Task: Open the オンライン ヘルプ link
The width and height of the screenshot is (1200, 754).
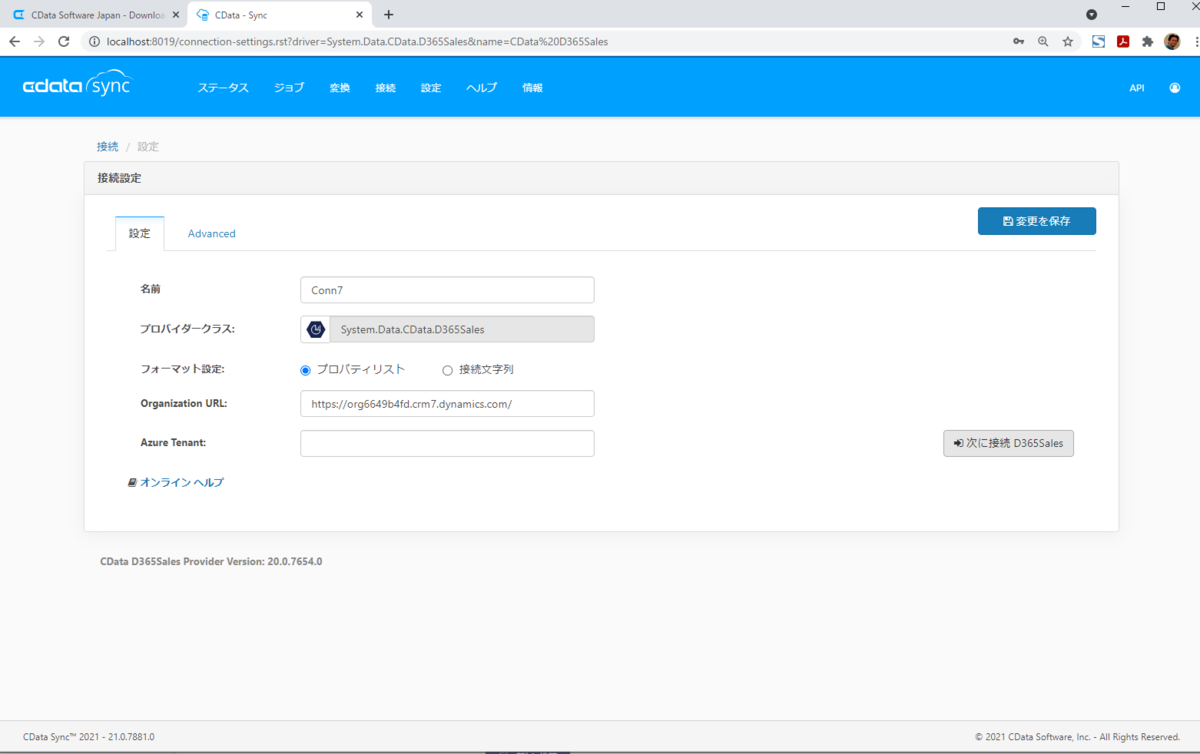Action: [x=176, y=482]
